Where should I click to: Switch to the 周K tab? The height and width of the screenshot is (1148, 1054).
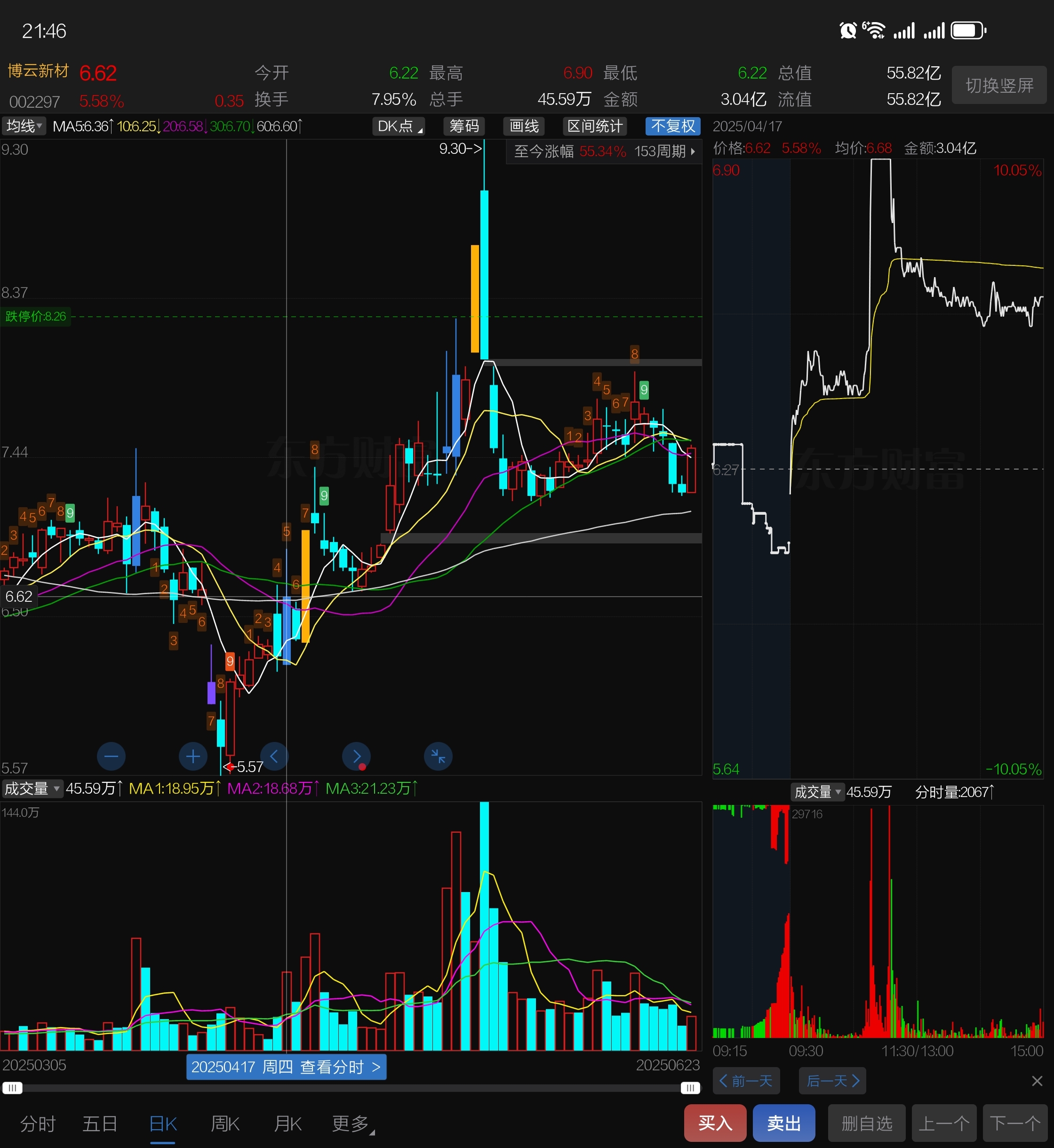click(225, 1124)
